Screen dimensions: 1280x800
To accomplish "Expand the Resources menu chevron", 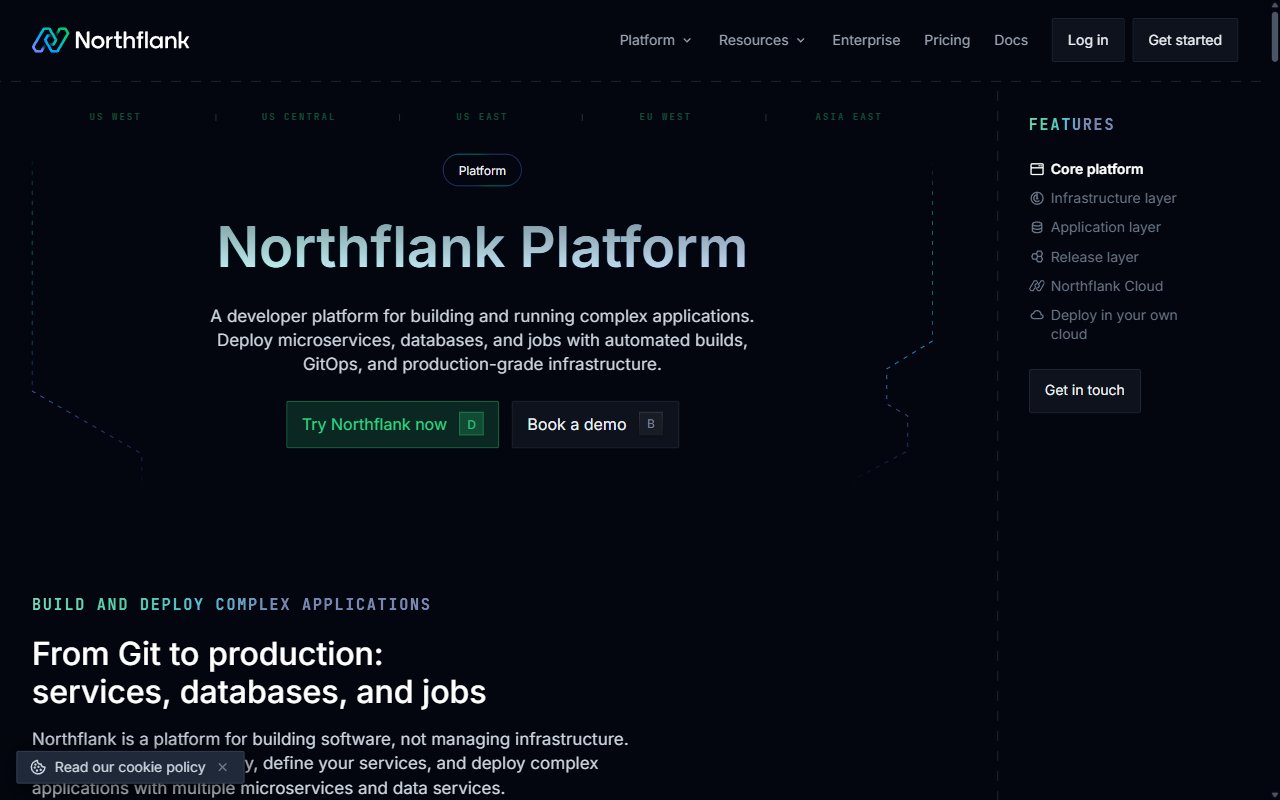I will point(801,40).
